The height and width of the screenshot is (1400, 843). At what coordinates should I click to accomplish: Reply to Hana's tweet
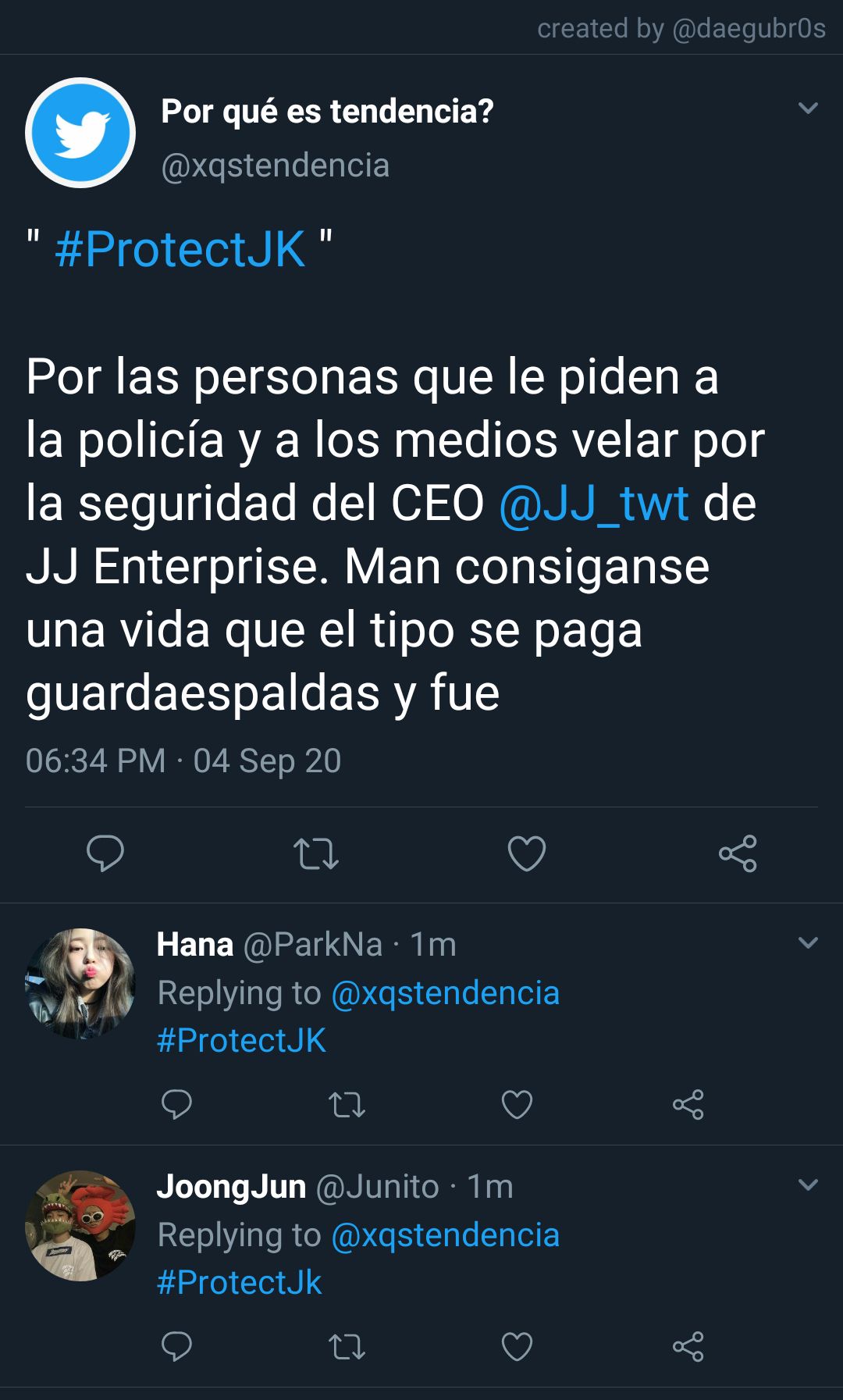point(176,1104)
